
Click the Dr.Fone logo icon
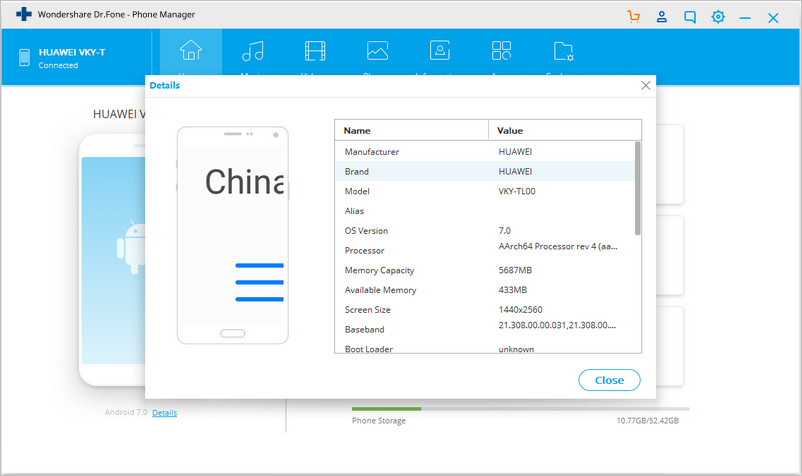pos(24,14)
